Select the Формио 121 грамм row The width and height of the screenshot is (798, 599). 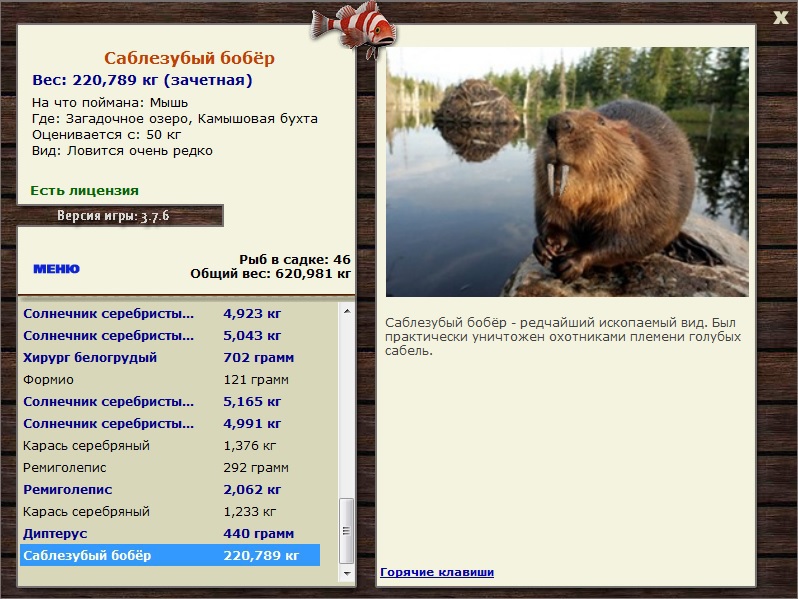tap(170, 380)
